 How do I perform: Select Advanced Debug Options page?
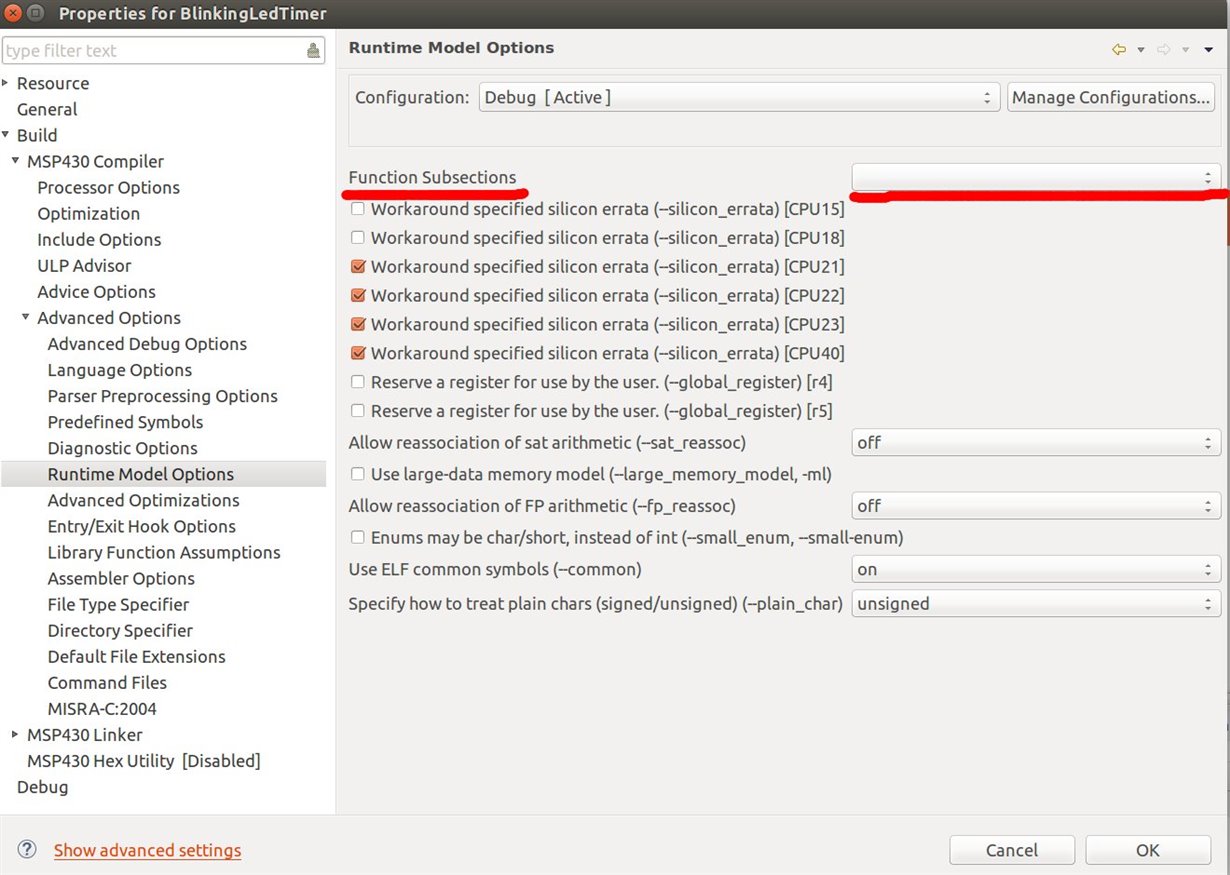coord(147,343)
